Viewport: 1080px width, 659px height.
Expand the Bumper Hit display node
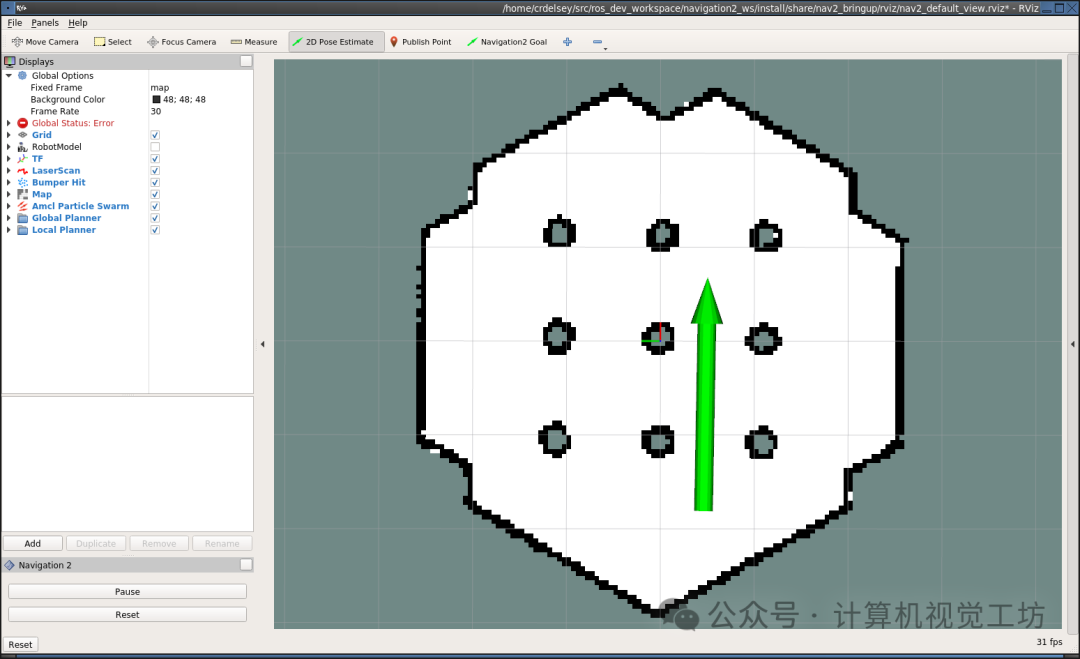tap(8, 182)
